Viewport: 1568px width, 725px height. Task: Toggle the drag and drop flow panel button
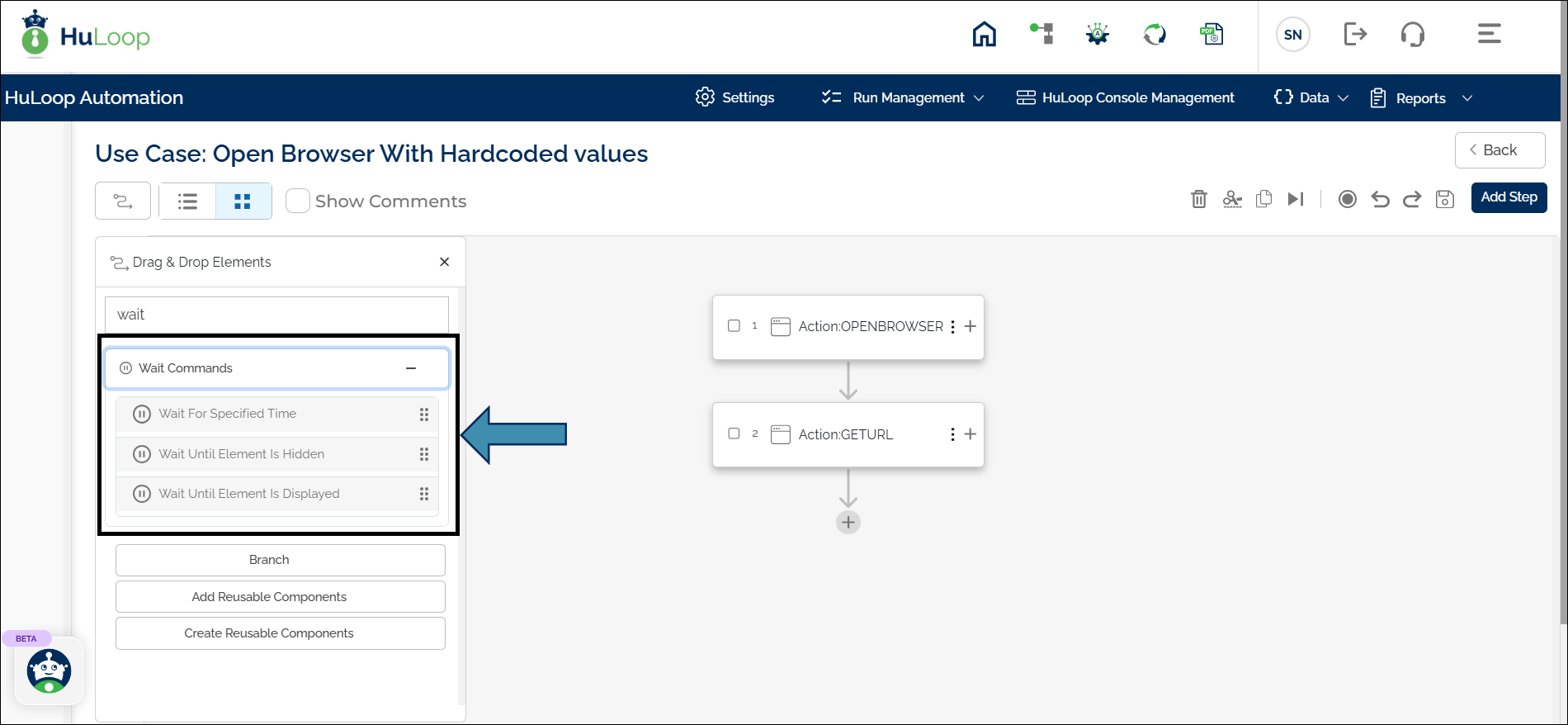click(x=123, y=201)
